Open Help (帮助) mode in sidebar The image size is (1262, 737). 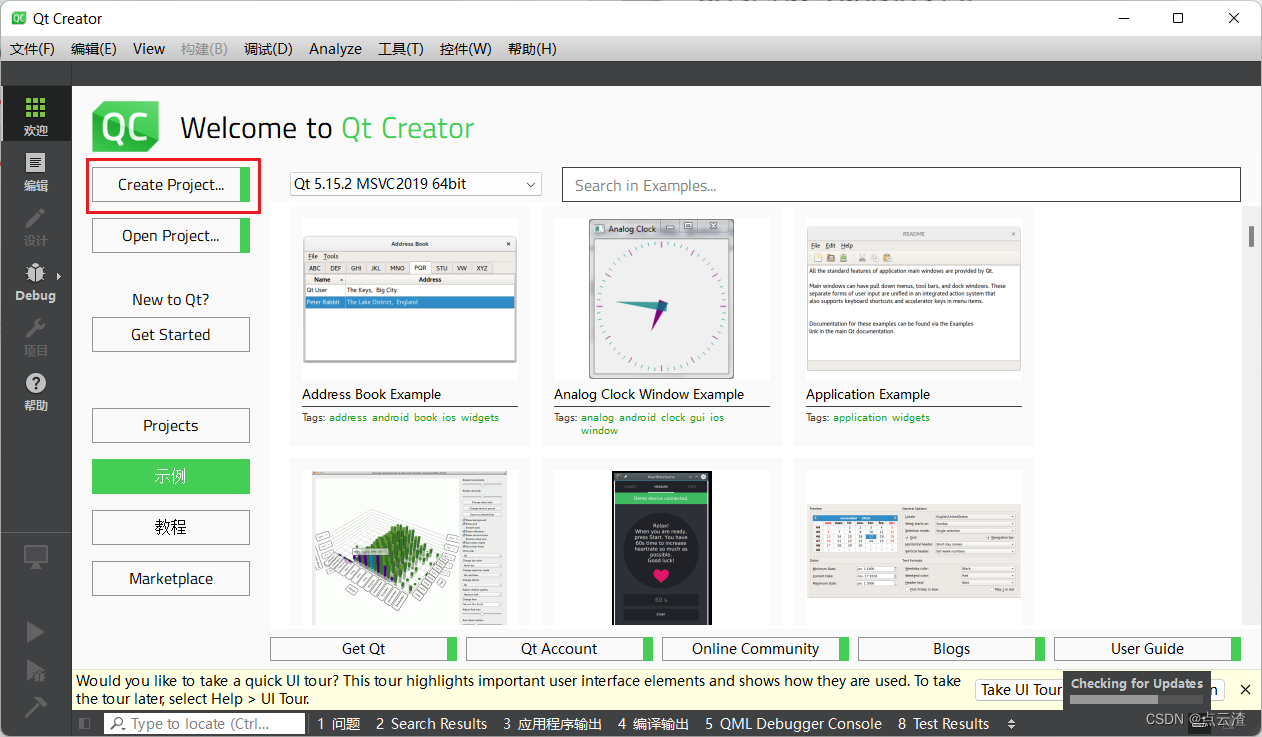coord(36,392)
